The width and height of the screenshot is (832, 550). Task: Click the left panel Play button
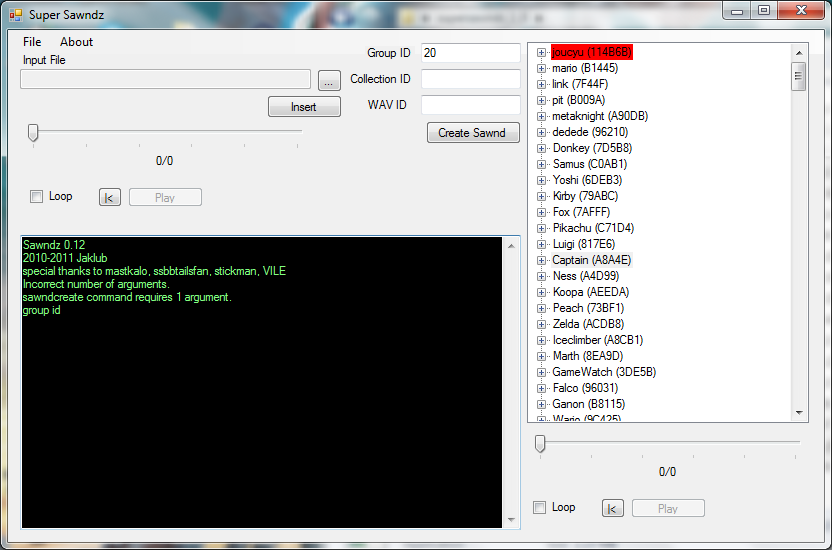click(x=165, y=197)
